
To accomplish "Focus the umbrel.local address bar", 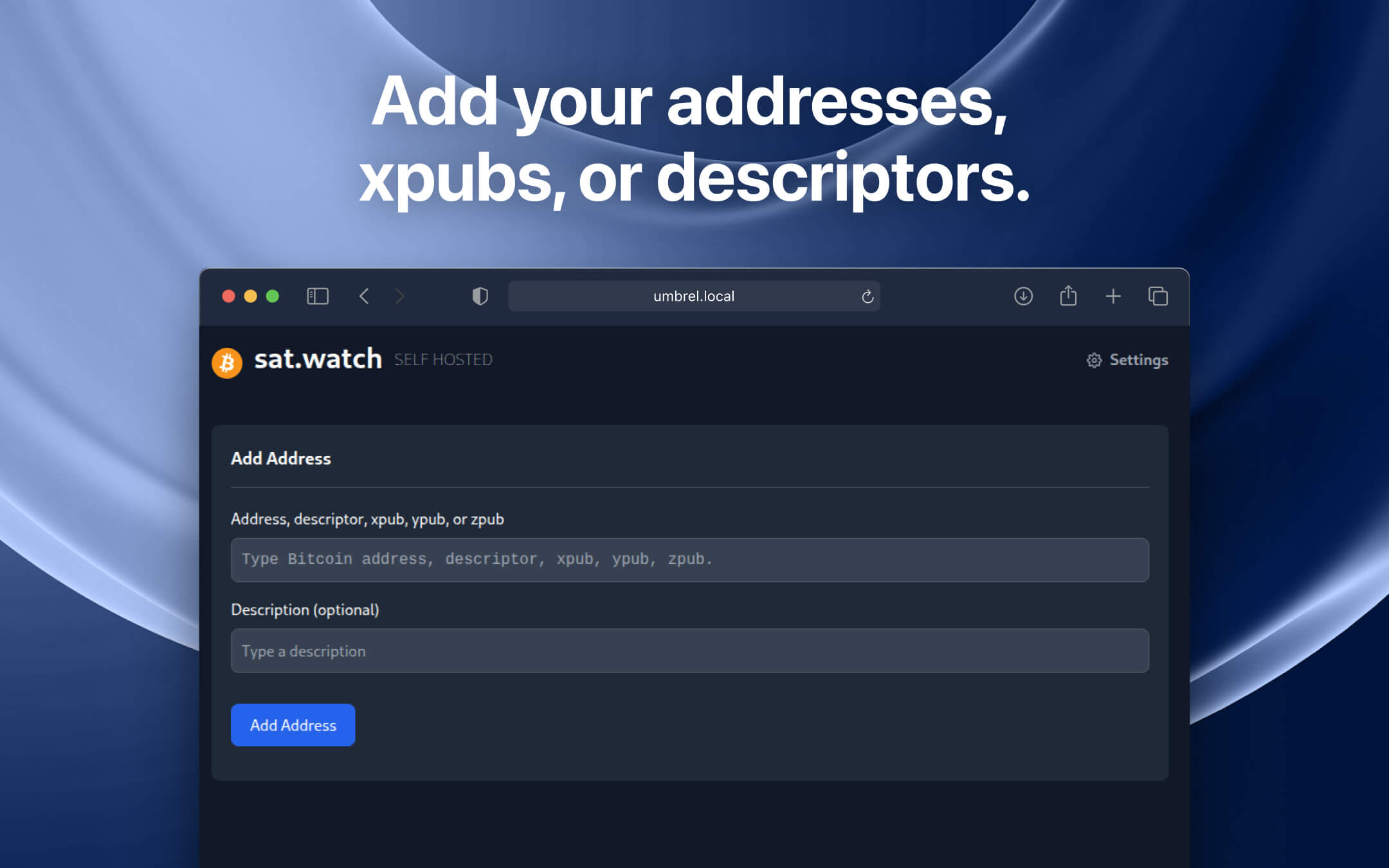I will tap(693, 296).
